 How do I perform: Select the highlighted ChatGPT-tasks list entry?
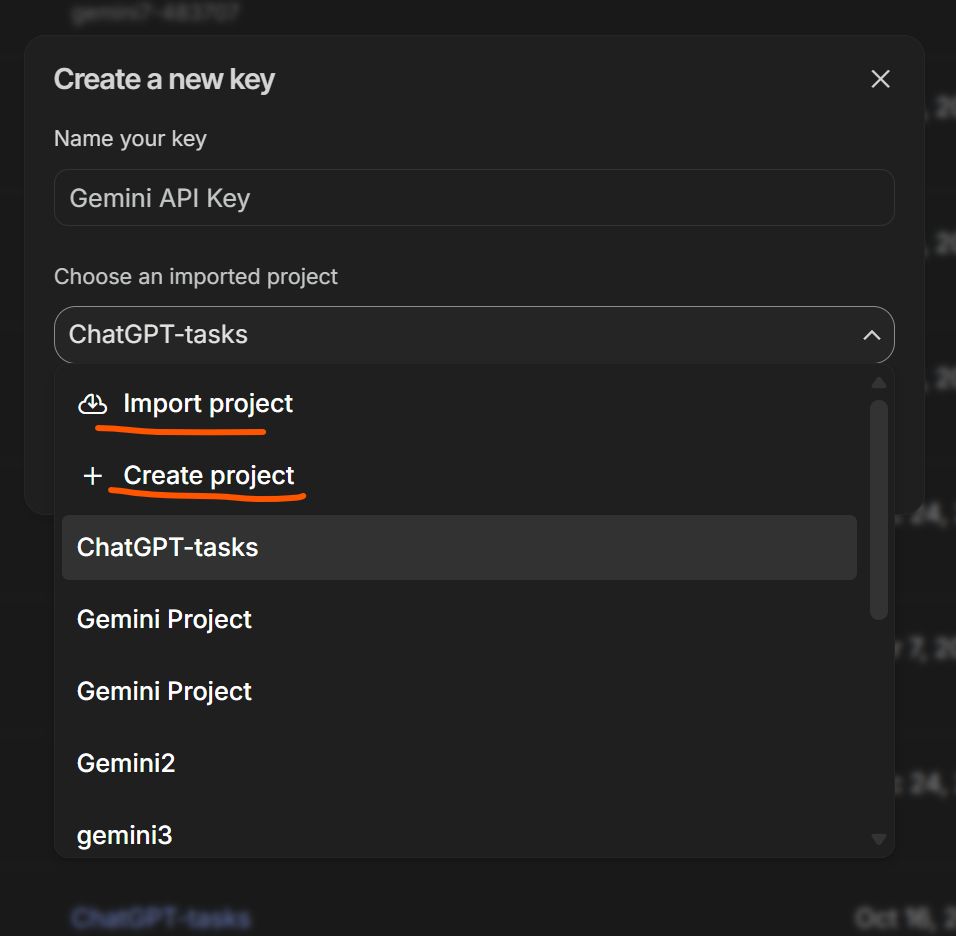pyautogui.click(x=459, y=547)
